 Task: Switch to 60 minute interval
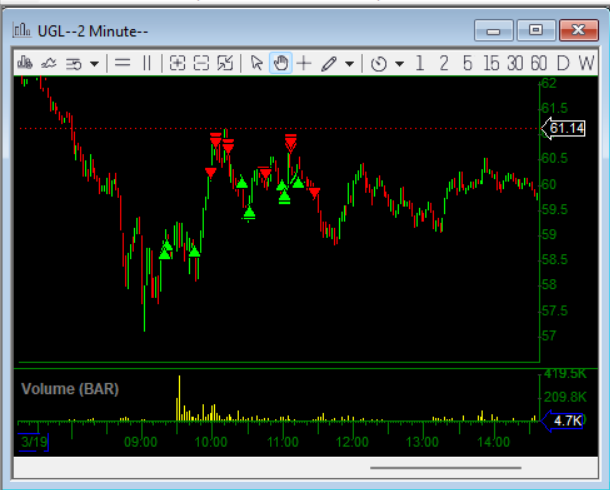coord(539,63)
